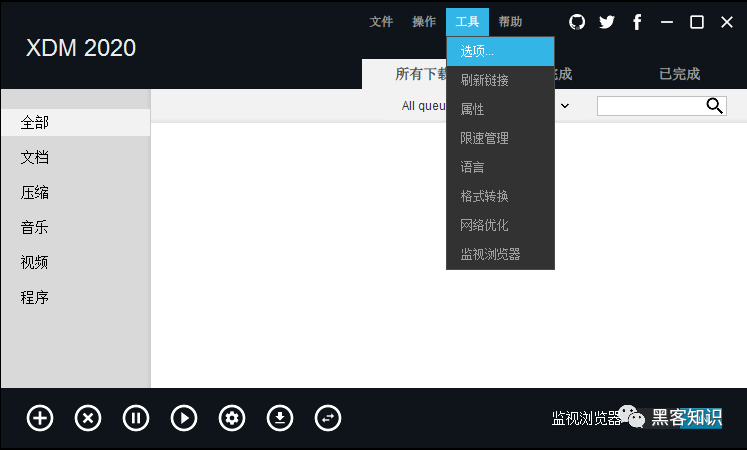
Task: Select 属性 in the dropdown menu
Action: [500, 109]
